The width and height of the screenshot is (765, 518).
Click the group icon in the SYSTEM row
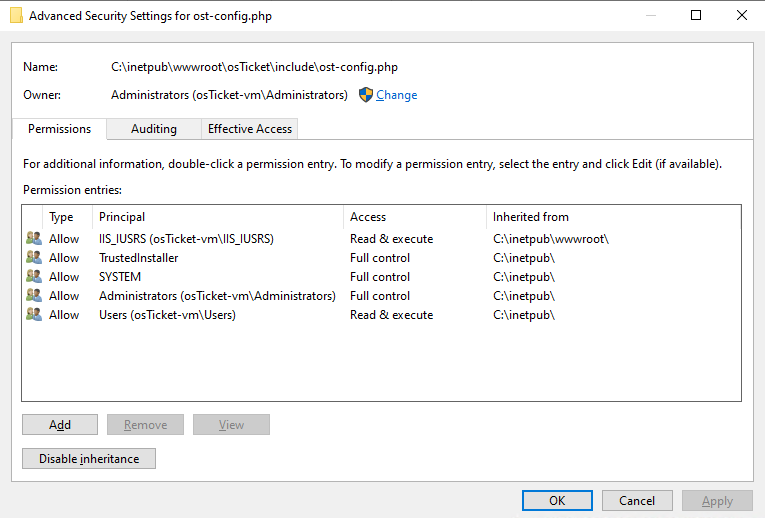tap(34, 277)
